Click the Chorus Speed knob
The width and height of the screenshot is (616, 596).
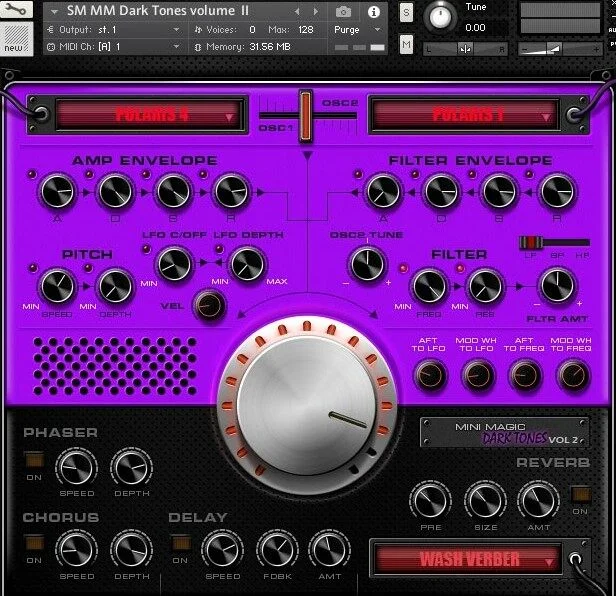click(x=76, y=550)
